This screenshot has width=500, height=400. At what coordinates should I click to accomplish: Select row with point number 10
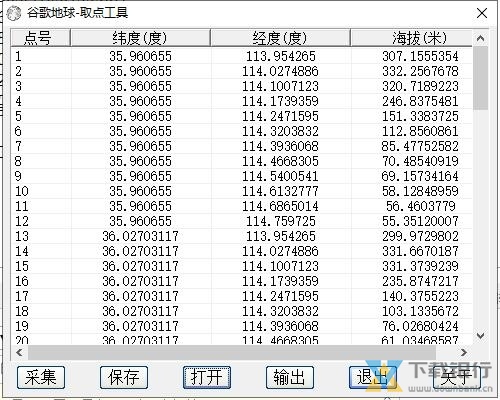coord(242,191)
